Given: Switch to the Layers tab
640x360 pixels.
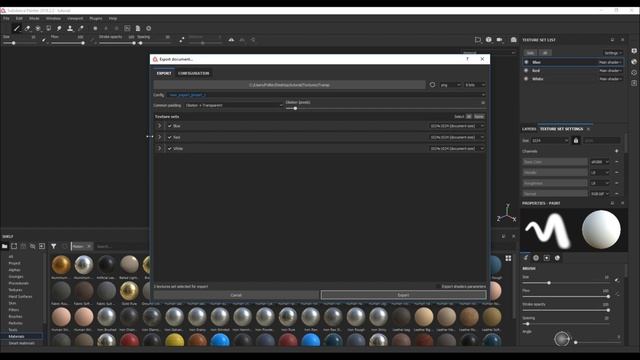Looking at the screenshot, I should (x=529, y=129).
